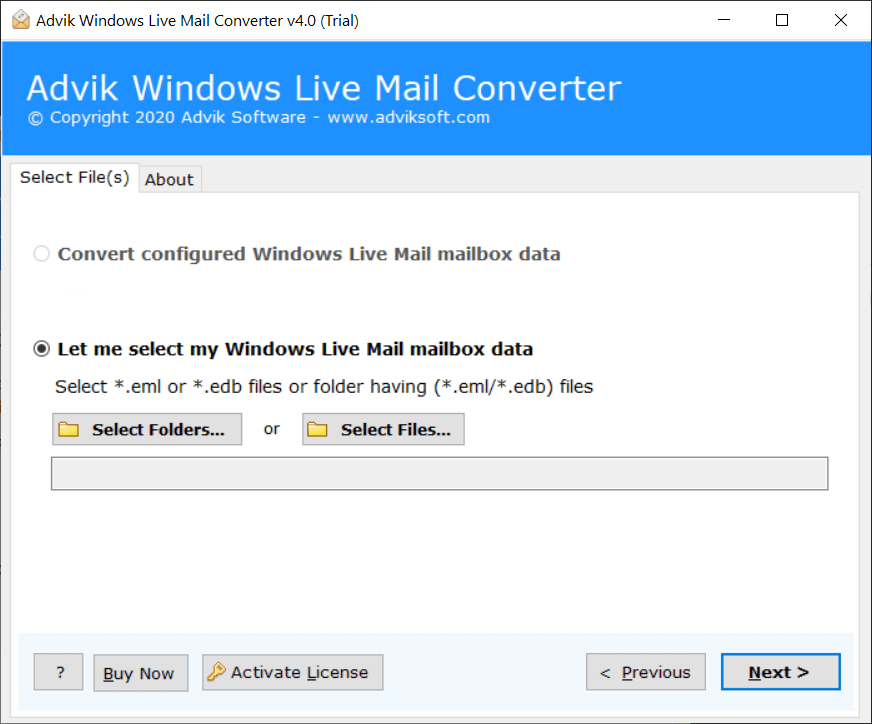This screenshot has width=872, height=724.
Task: Switch to the About tab
Action: point(170,179)
